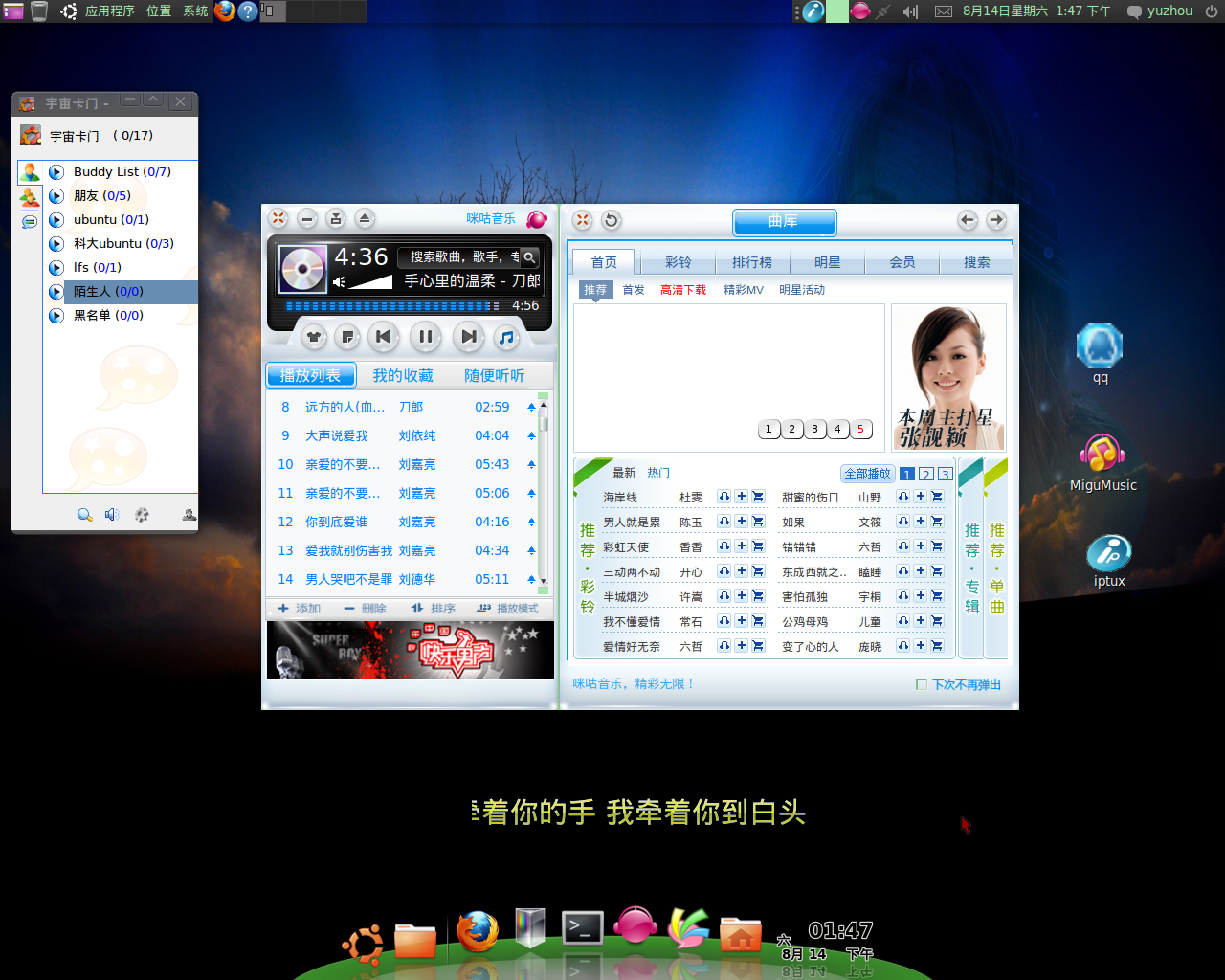1225x980 pixels.
Task: Select song 9 大声说爱我 in the playlist
Action: tap(402, 435)
